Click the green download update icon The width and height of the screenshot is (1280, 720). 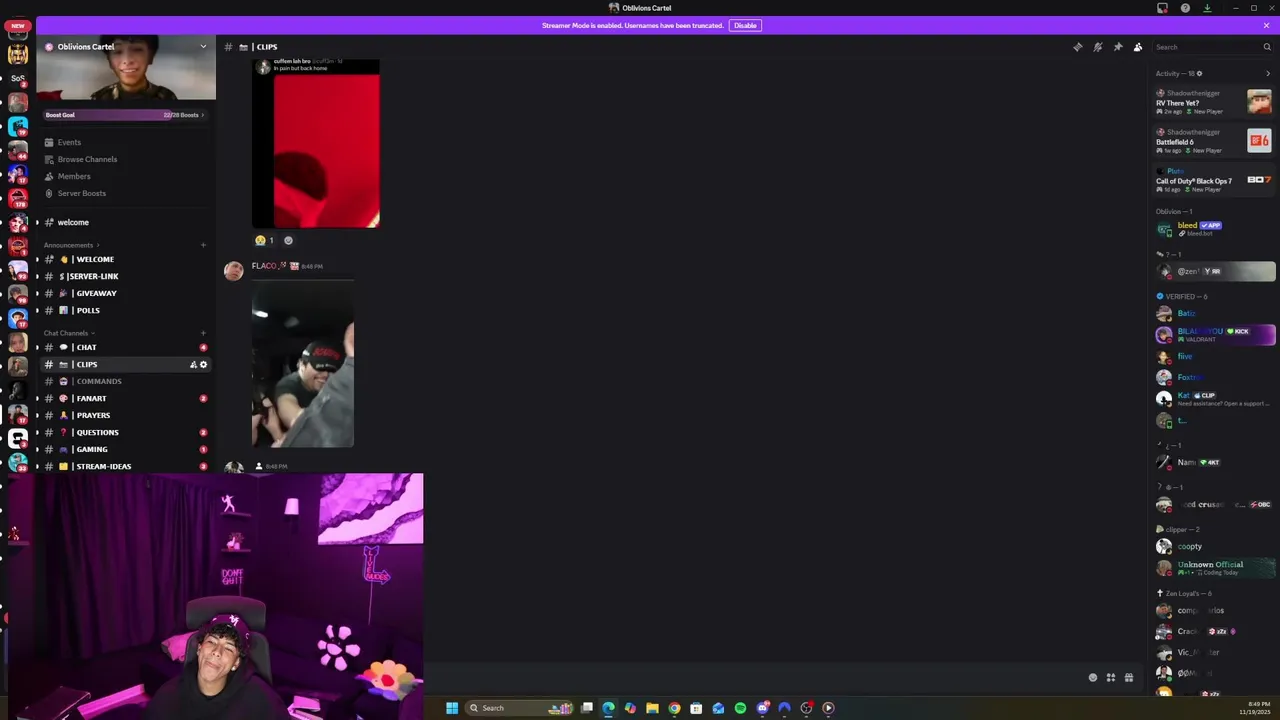[1207, 8]
